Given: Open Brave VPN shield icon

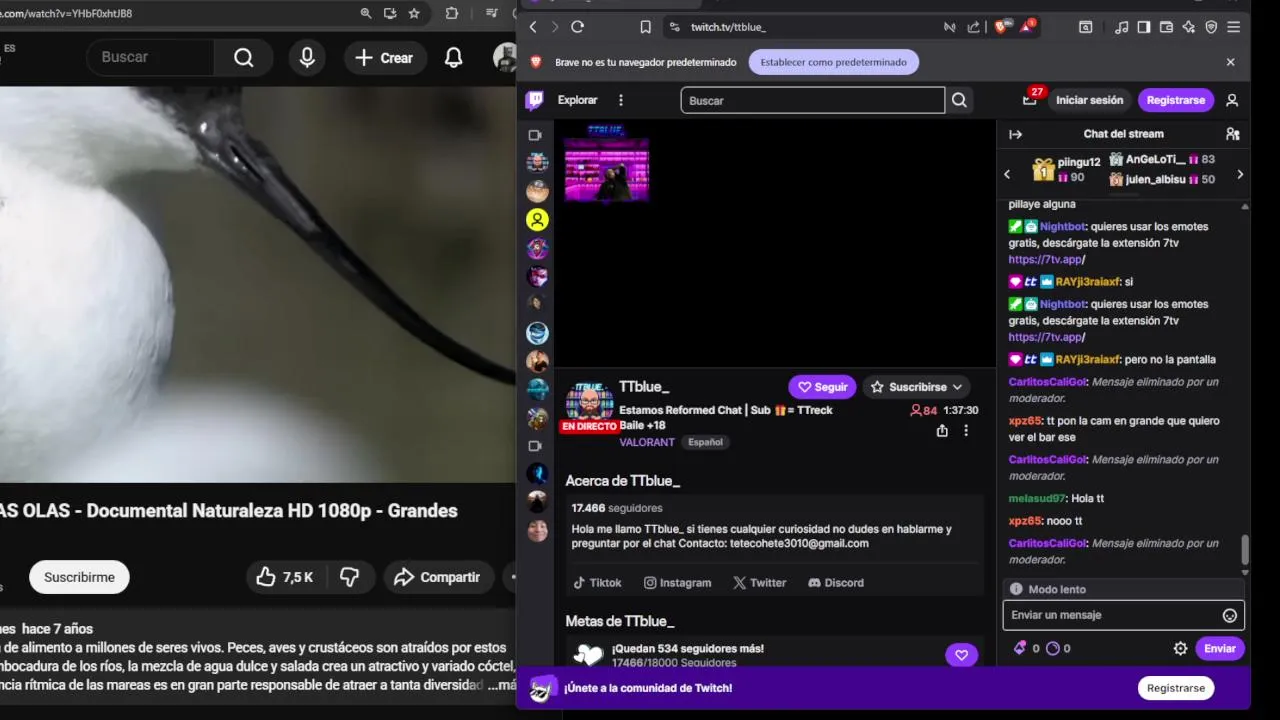Looking at the screenshot, I should (1211, 27).
